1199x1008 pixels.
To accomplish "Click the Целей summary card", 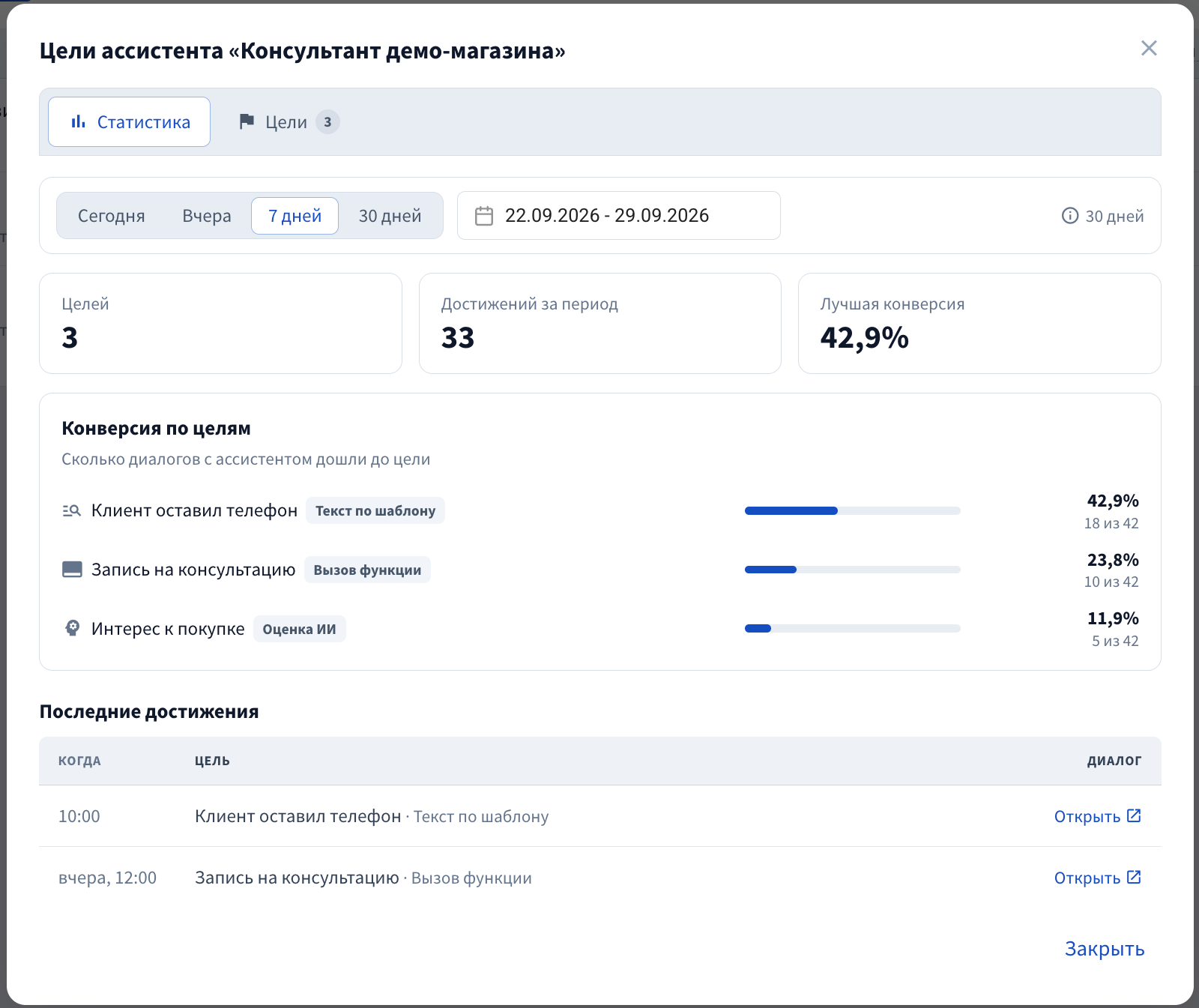I will (220, 323).
